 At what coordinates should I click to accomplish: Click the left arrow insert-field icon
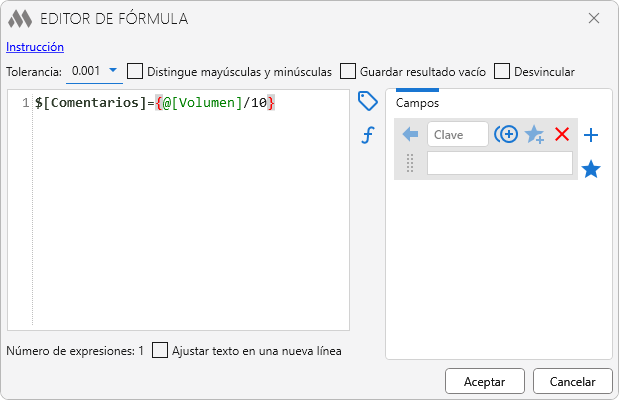(410, 134)
